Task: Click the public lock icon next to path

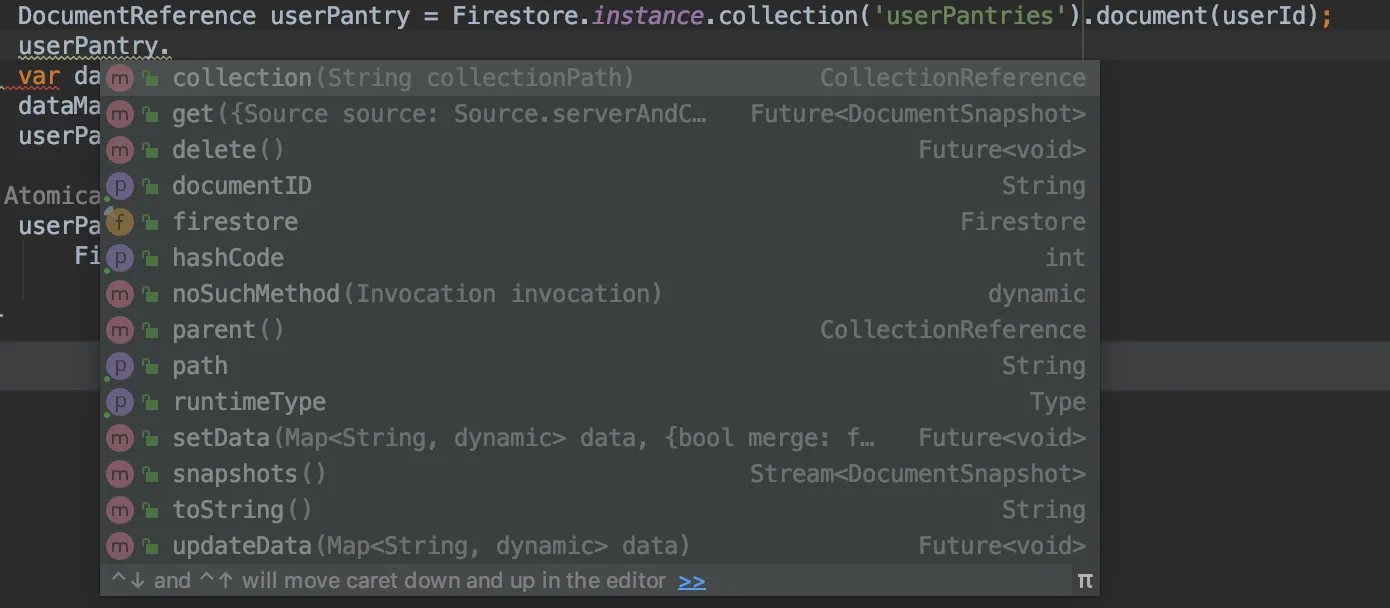Action: 150,366
